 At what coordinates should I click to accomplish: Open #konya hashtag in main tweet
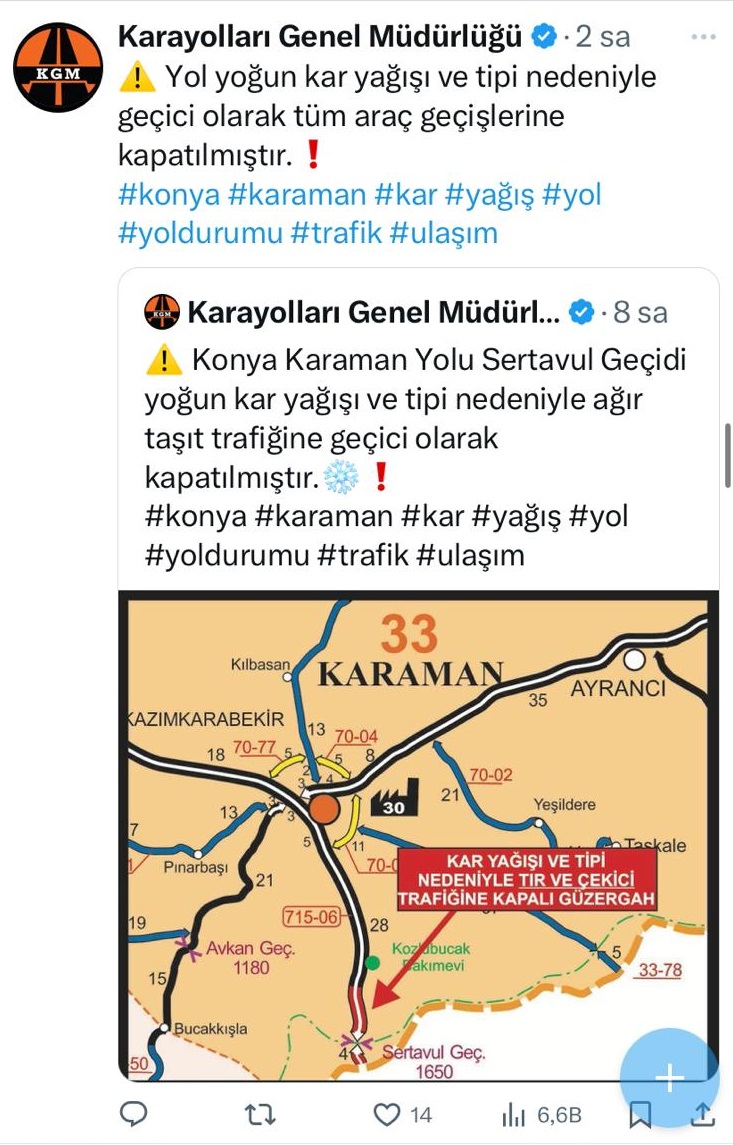point(169,194)
